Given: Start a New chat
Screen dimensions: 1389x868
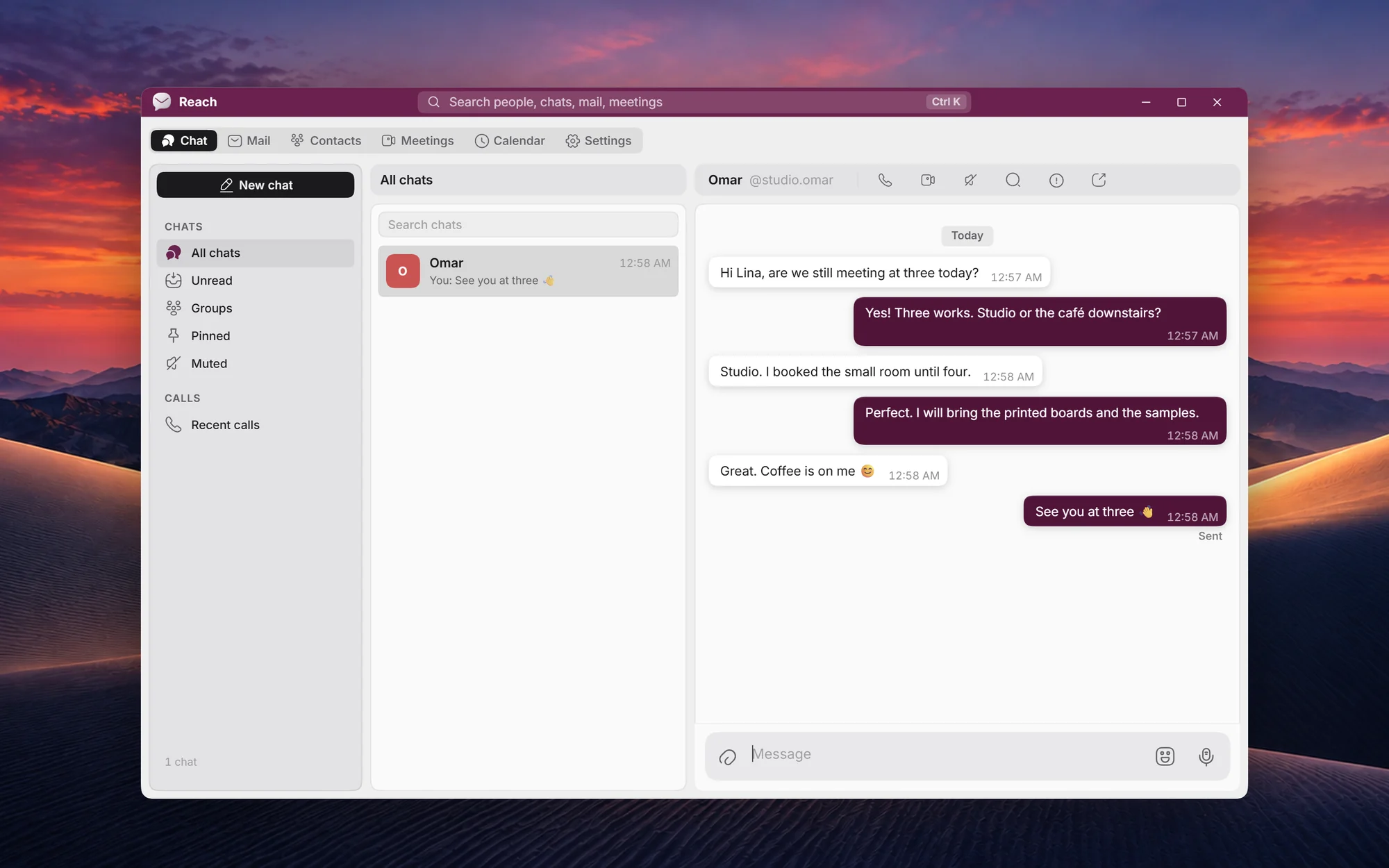Looking at the screenshot, I should (x=256, y=185).
